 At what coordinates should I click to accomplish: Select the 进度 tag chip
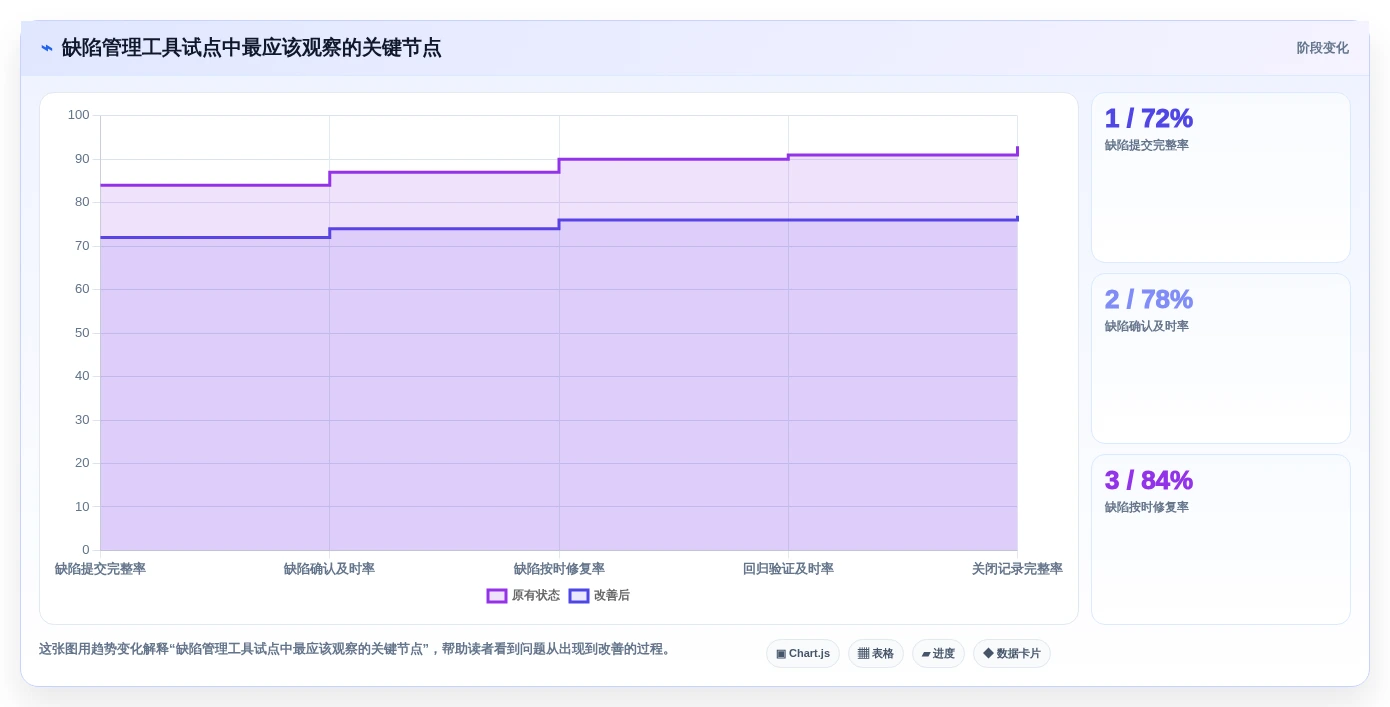[938, 654]
